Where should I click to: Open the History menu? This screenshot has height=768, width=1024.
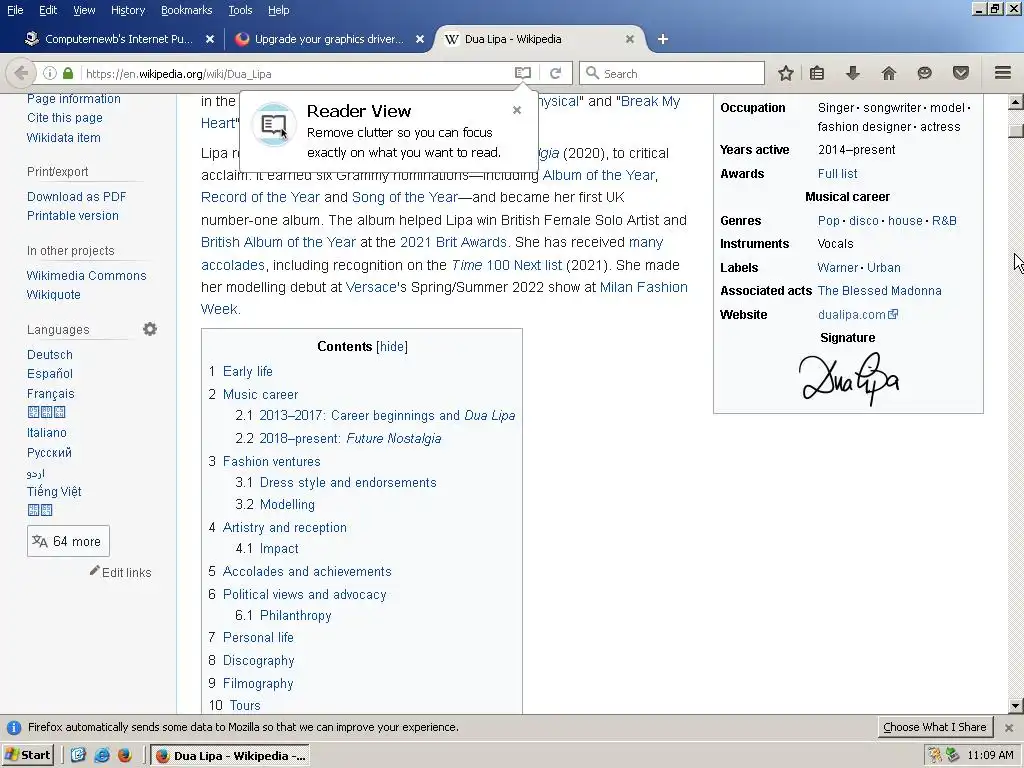128,10
